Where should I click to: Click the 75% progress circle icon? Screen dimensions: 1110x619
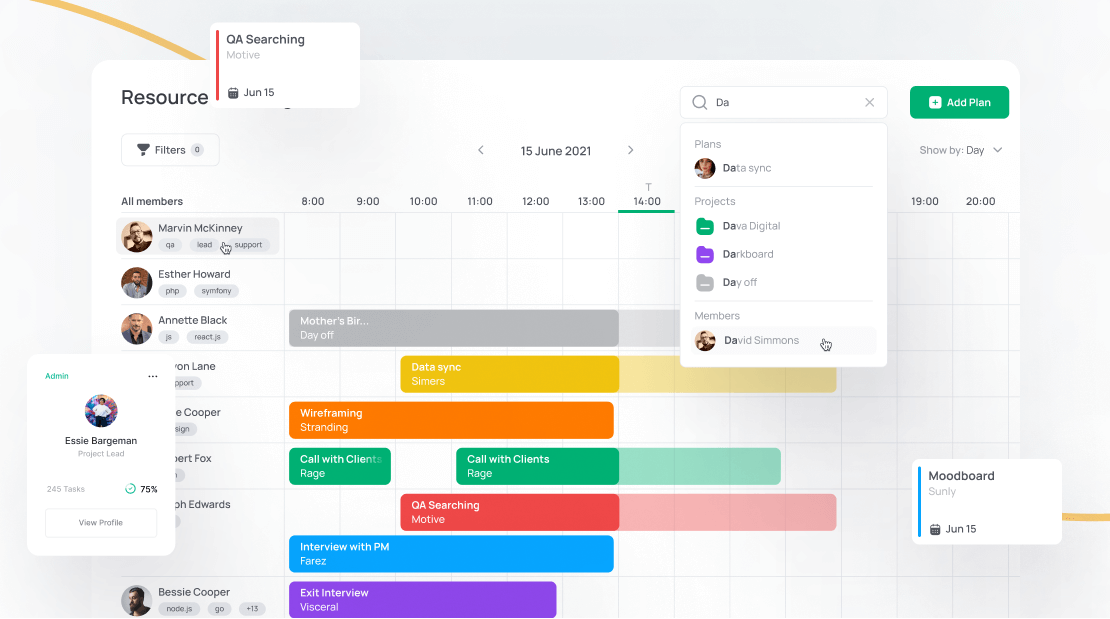(x=130, y=489)
